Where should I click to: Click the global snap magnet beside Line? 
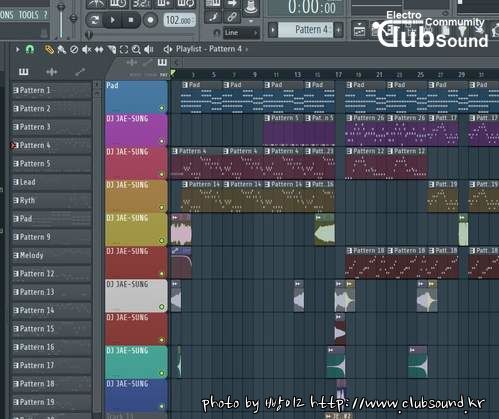tap(217, 33)
